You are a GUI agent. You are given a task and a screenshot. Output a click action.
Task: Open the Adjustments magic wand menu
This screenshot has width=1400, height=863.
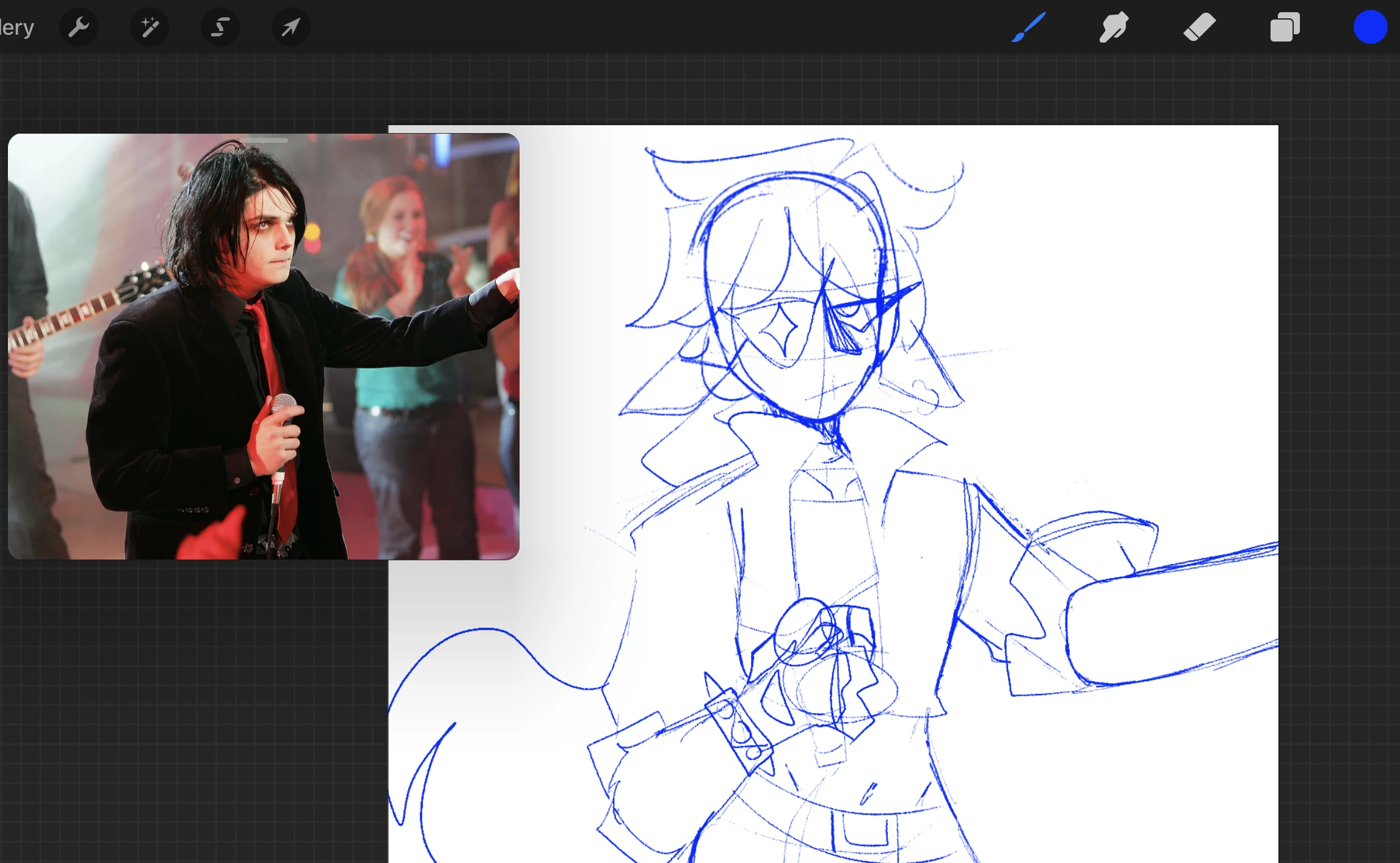tap(150, 27)
